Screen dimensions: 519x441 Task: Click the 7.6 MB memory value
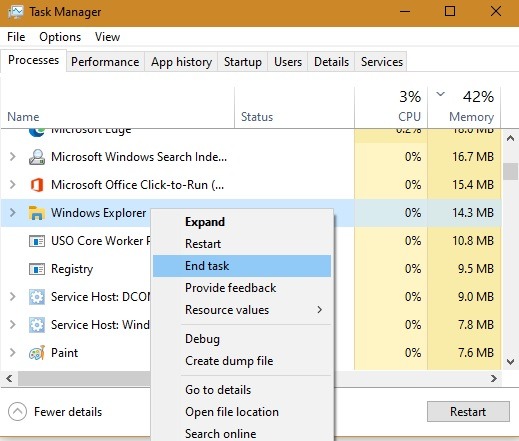(x=475, y=353)
